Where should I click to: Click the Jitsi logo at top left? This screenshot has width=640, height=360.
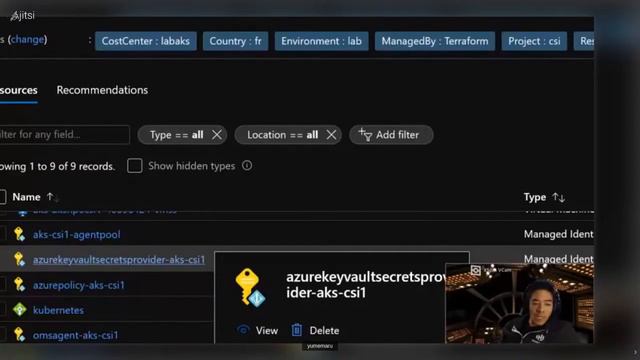(x=22, y=16)
